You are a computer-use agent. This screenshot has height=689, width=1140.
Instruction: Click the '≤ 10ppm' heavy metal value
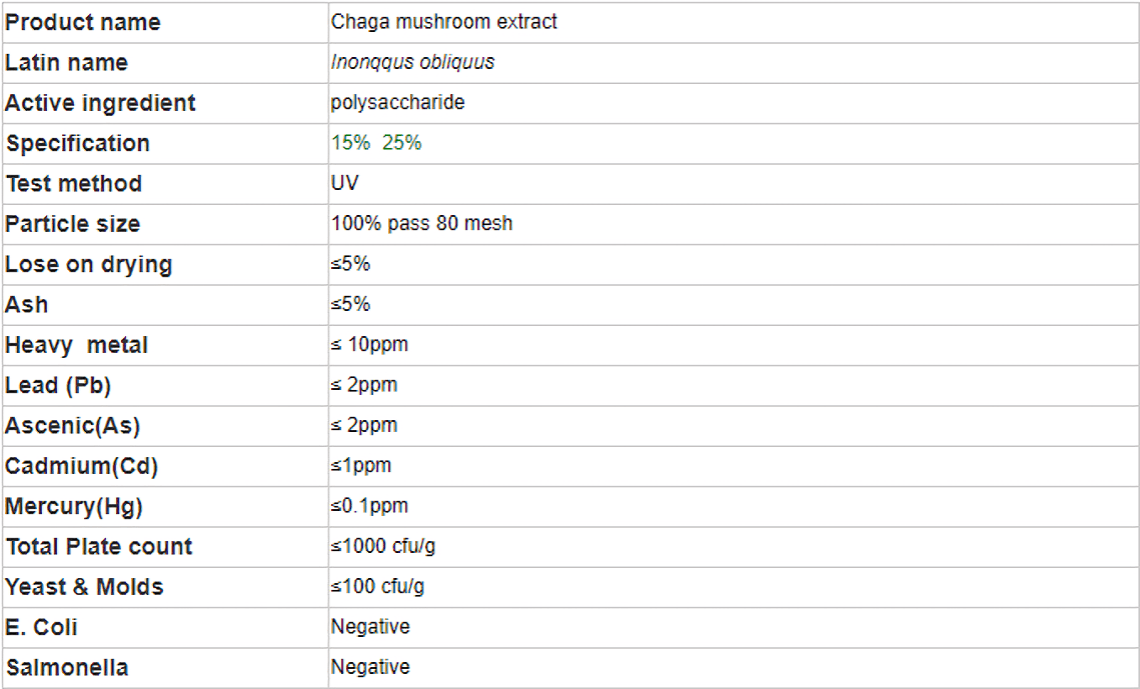(369, 344)
